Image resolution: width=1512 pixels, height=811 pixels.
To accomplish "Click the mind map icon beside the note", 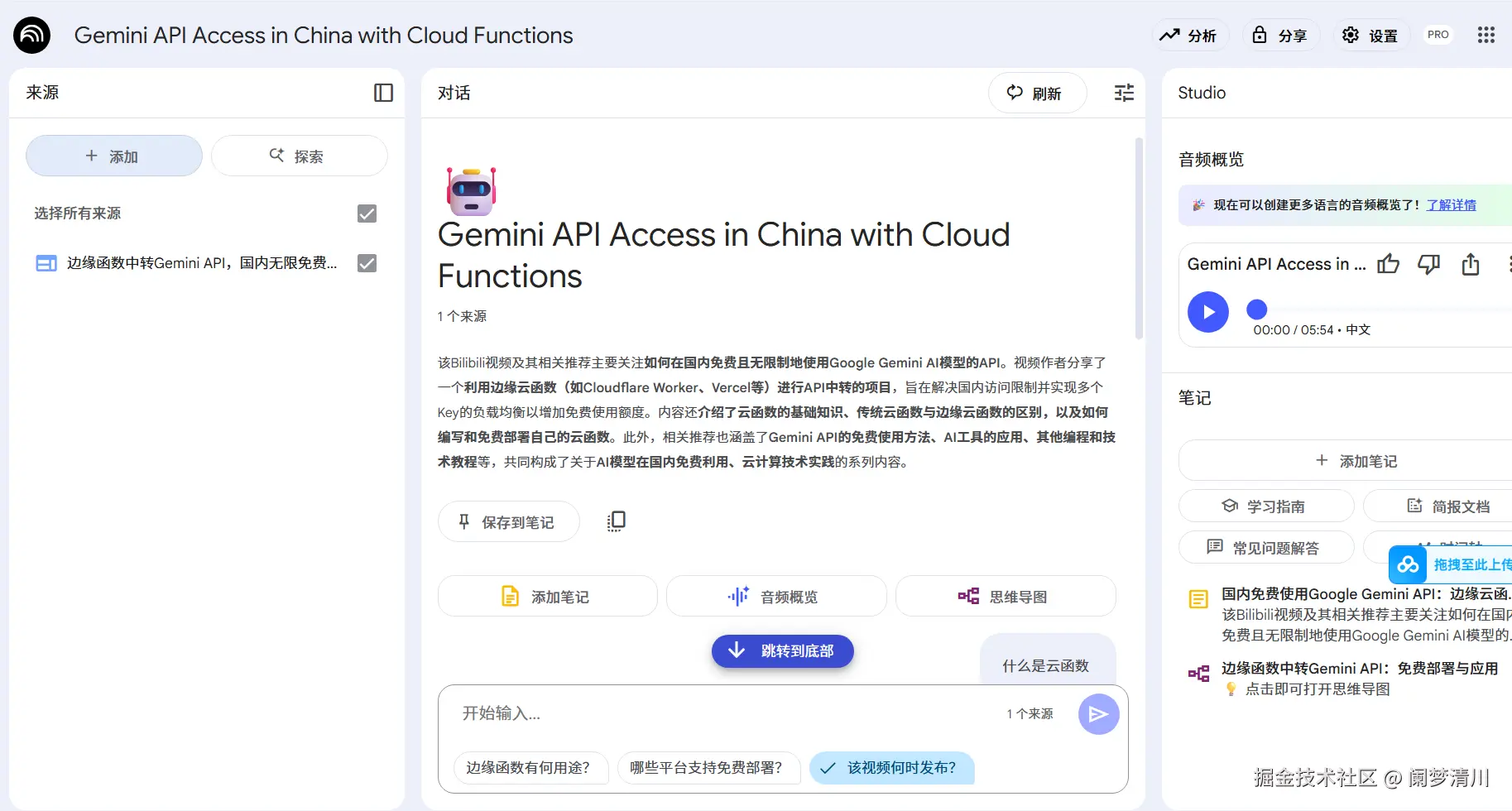I will point(1198,674).
